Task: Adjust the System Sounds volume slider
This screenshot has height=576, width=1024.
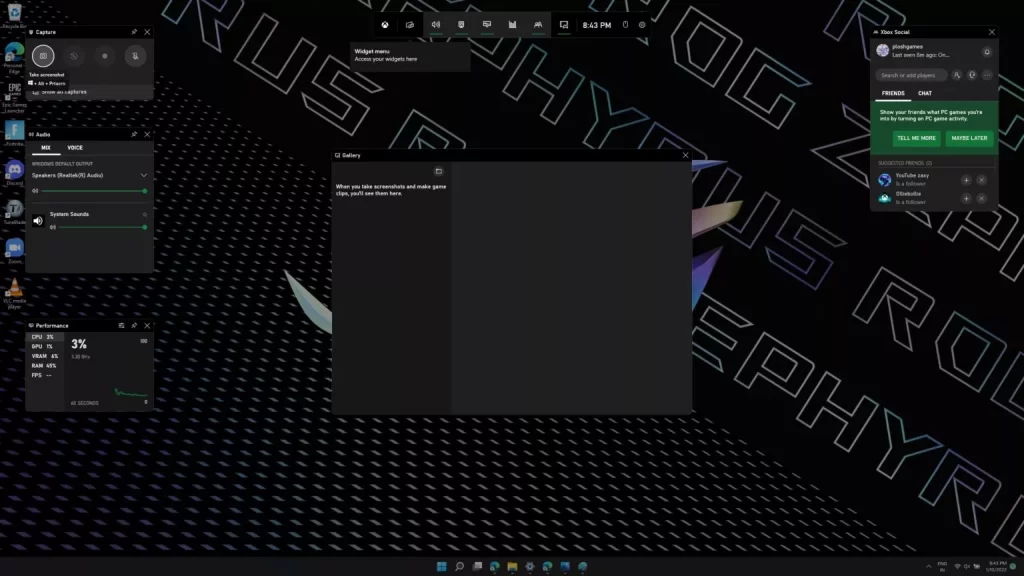Action: [x=103, y=227]
